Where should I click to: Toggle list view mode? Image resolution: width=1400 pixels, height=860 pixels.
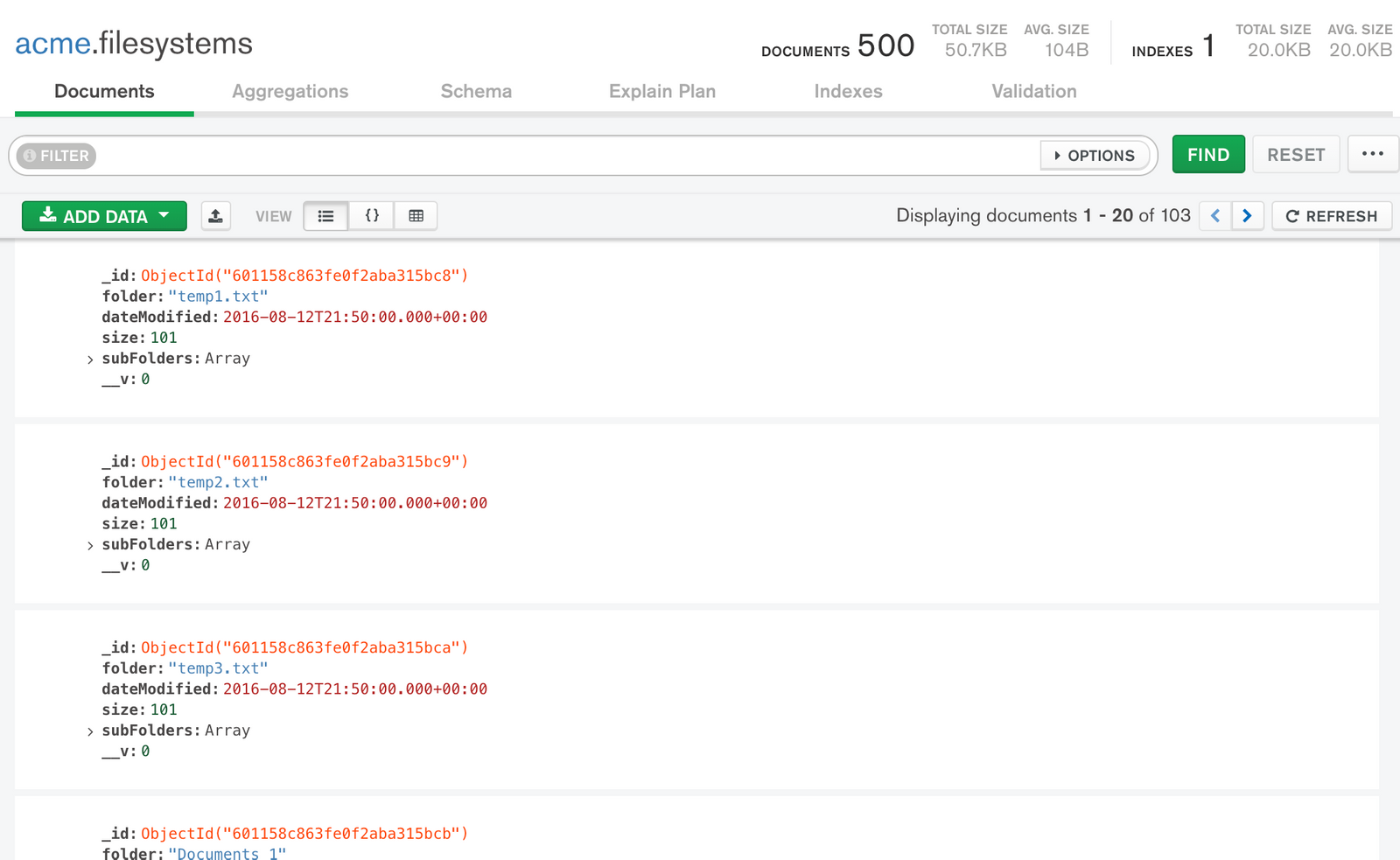click(325, 215)
